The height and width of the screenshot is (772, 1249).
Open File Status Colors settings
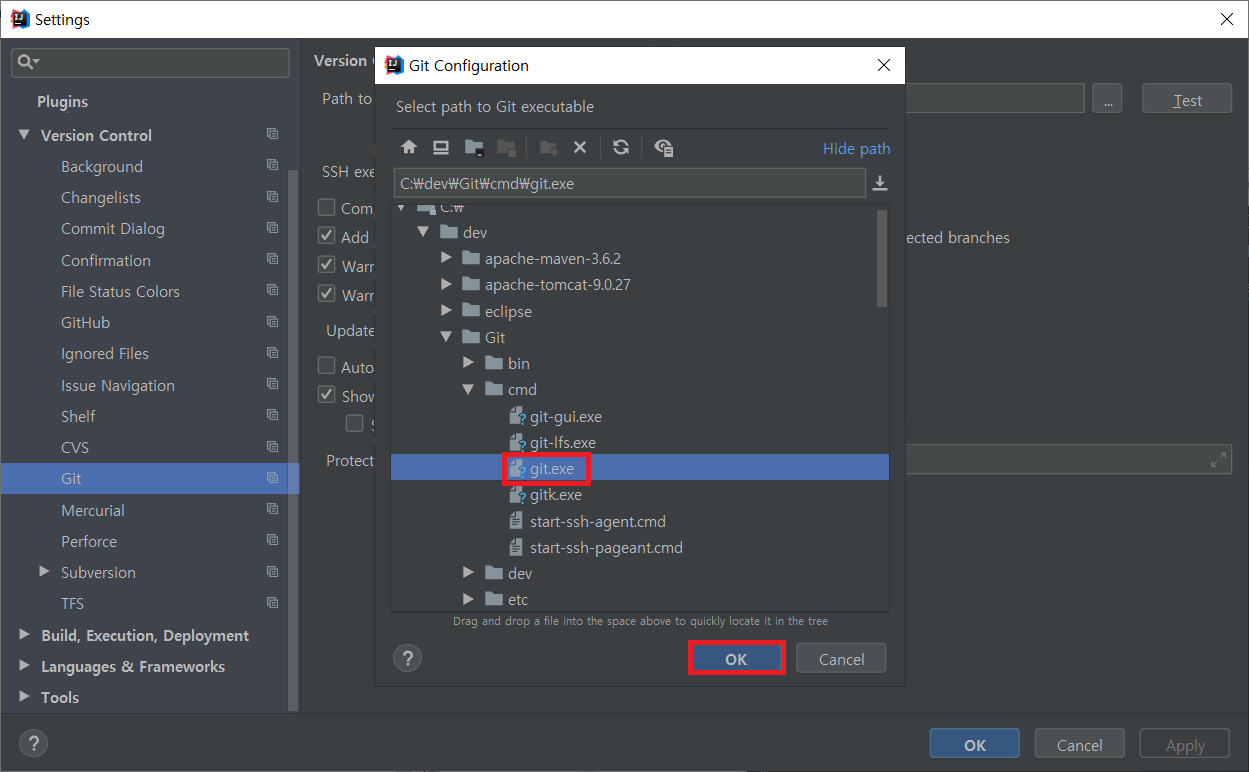click(x=120, y=291)
